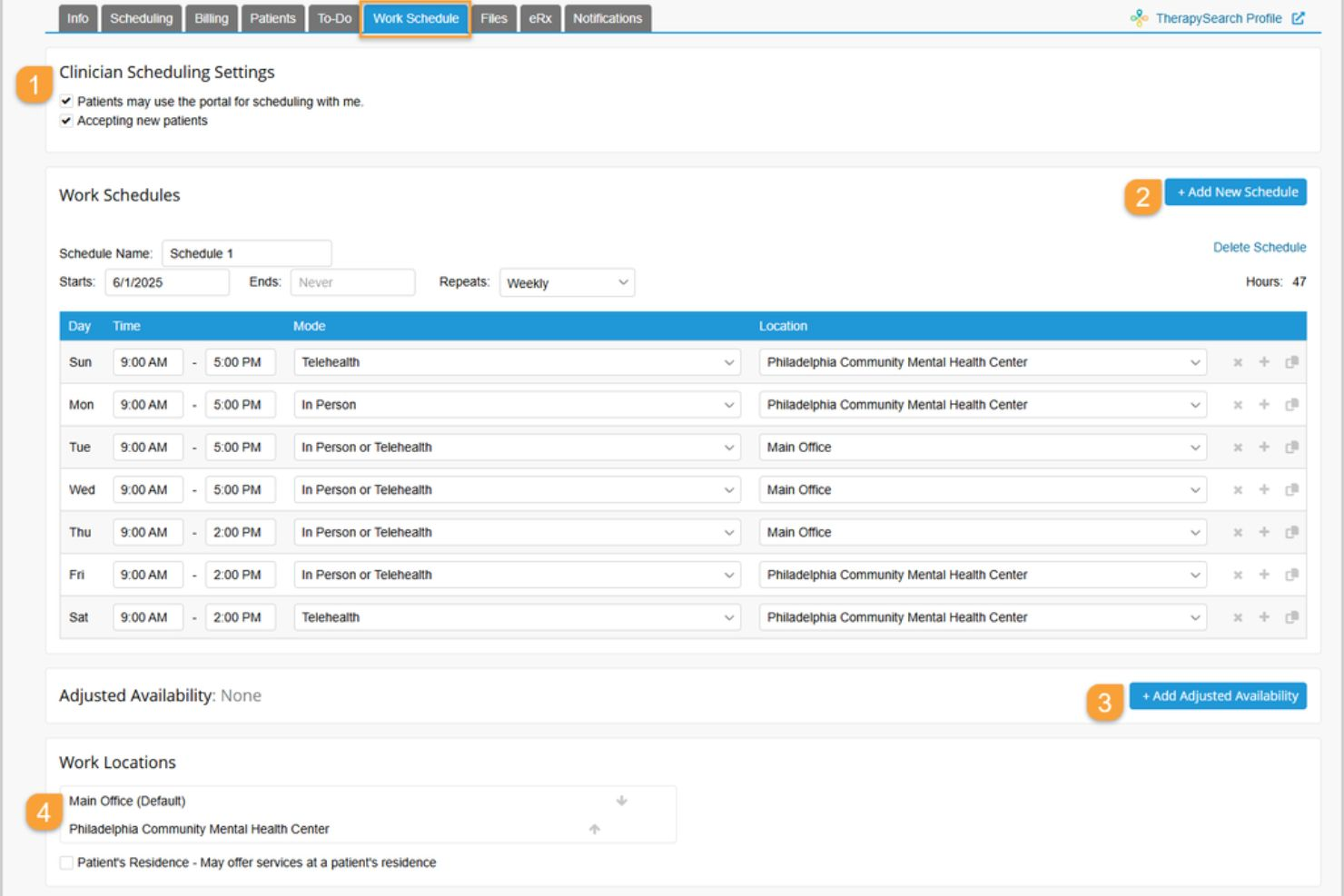Edit the Fri end time 2:00 PM

241,575
